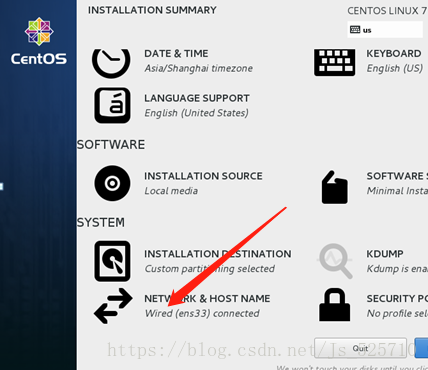
Task: Click the INSTALLATION SUMMARY title
Action: 152,10
